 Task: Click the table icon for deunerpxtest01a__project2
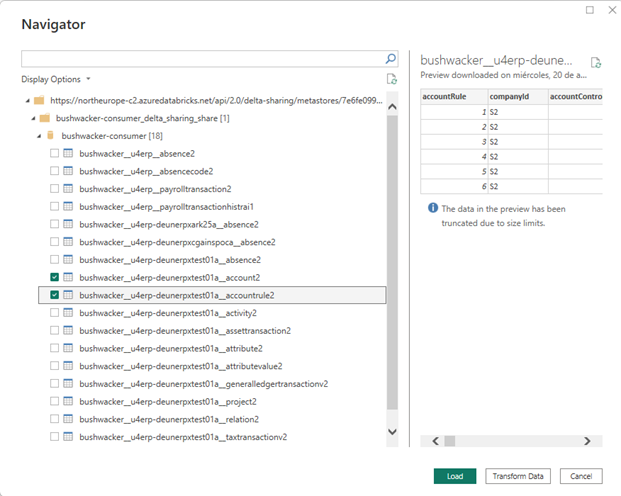click(x=68, y=401)
